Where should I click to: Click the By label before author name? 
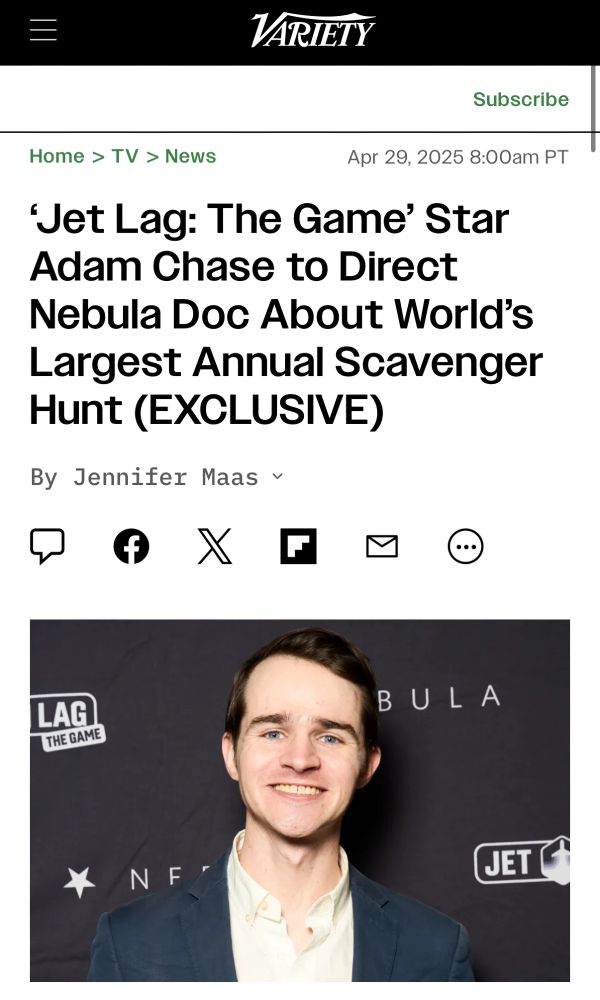click(x=44, y=477)
